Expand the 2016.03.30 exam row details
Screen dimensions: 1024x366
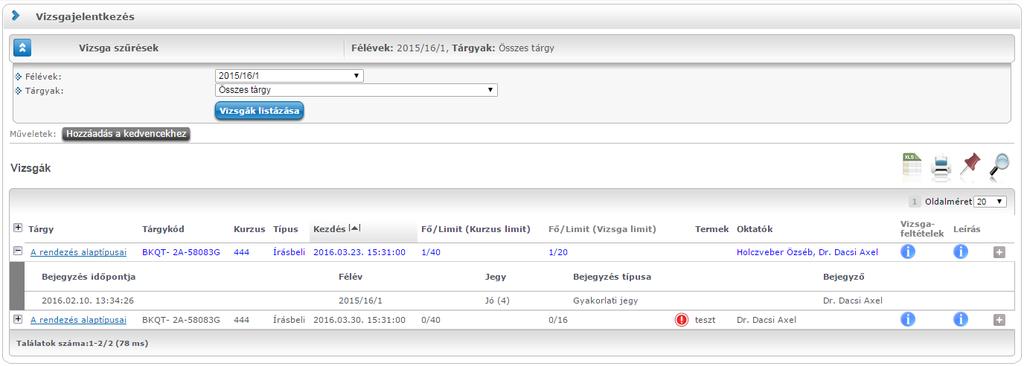click(18, 319)
